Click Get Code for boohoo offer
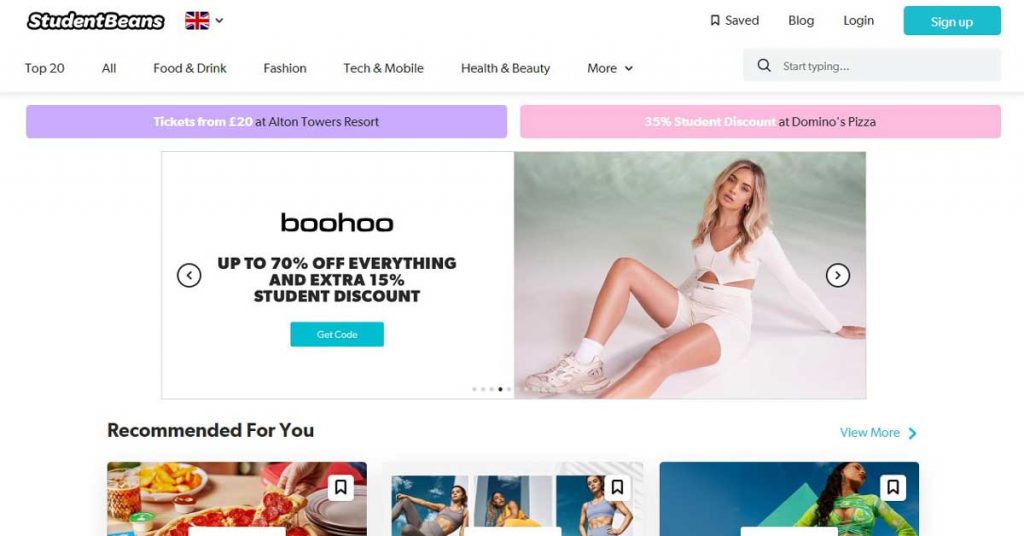 pyautogui.click(x=337, y=334)
